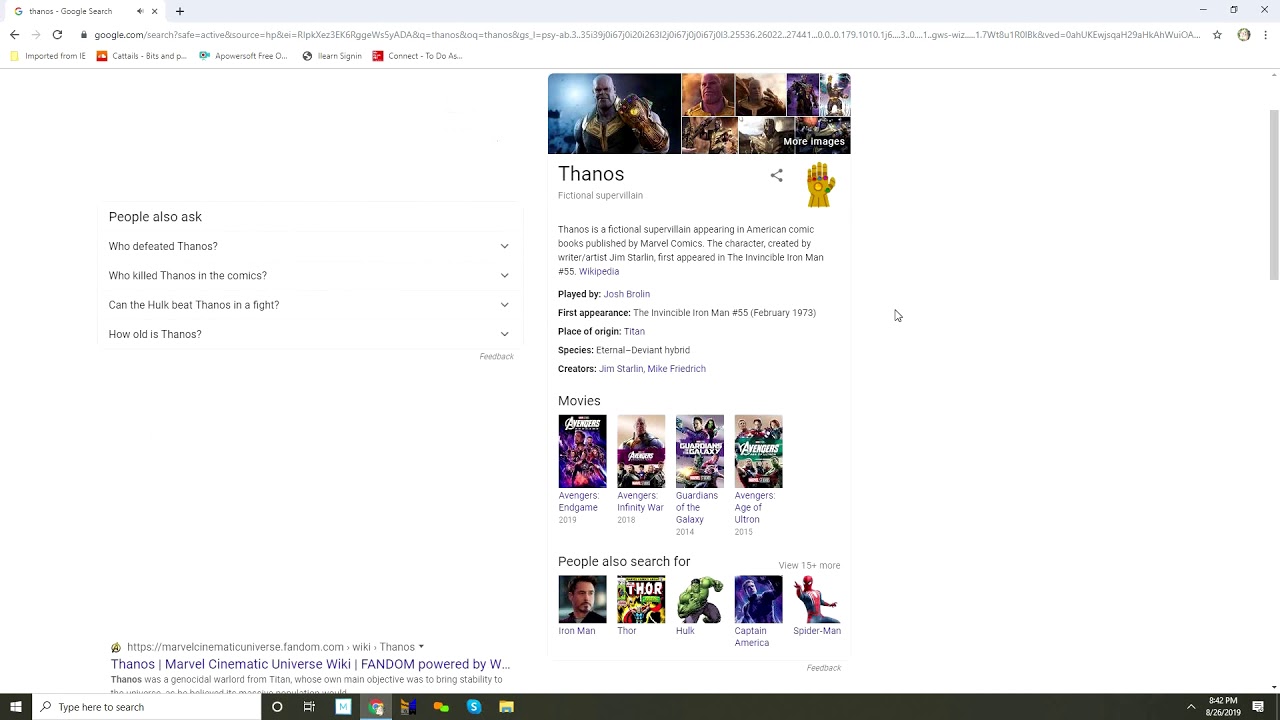Bookmark this page with the star icon
The image size is (1280, 720).
[x=1217, y=34]
